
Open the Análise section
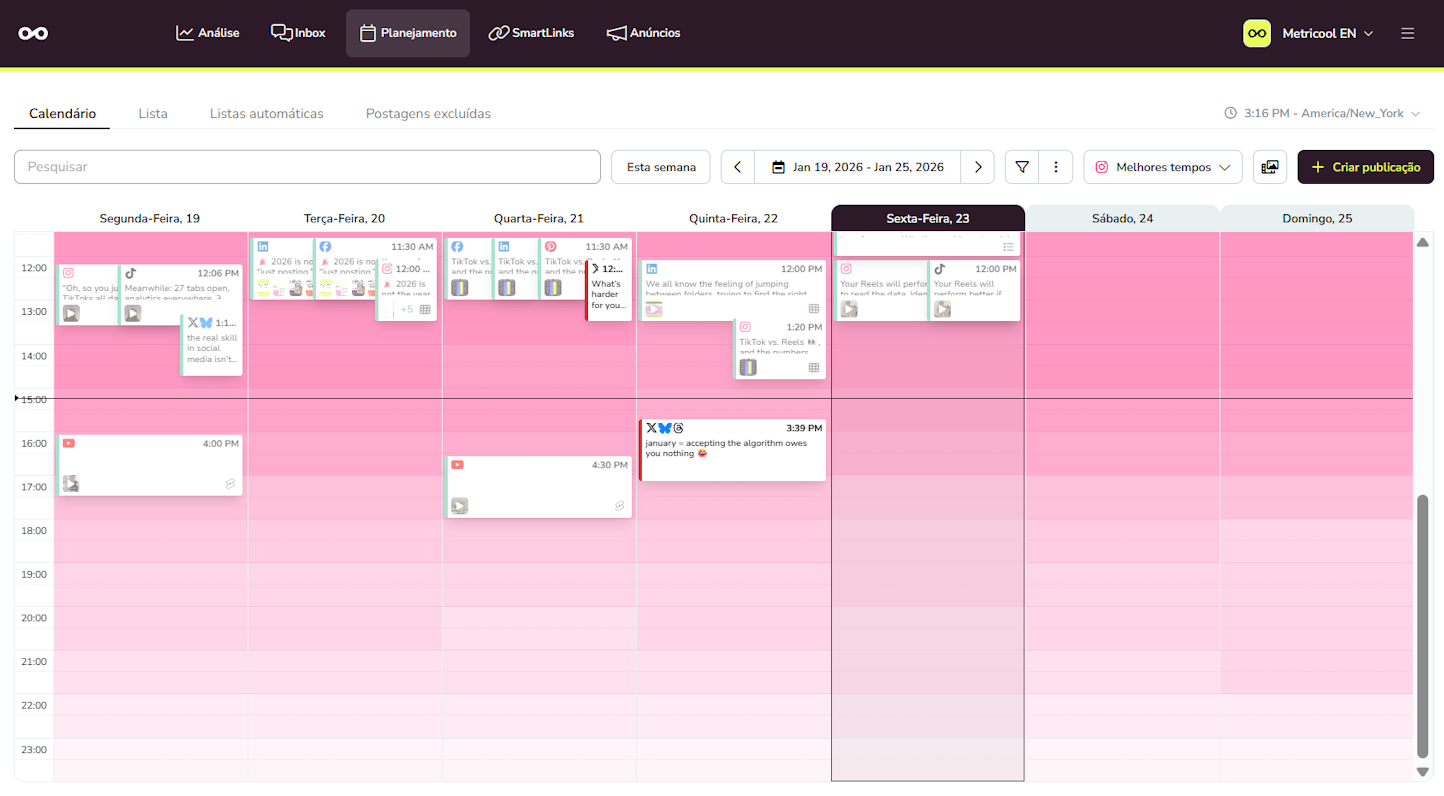point(207,33)
